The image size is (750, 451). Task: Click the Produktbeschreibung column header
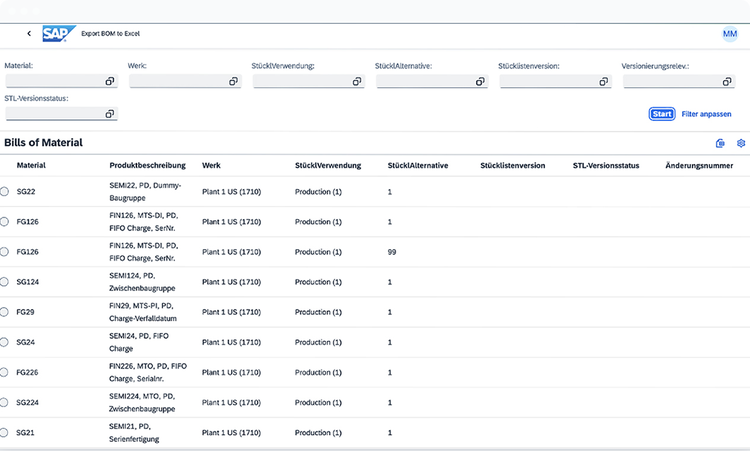click(x=147, y=165)
